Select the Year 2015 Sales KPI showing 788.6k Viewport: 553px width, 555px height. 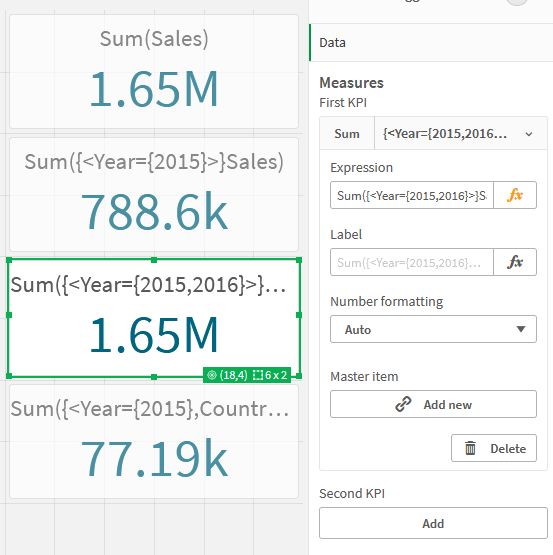pyautogui.click(x=154, y=195)
